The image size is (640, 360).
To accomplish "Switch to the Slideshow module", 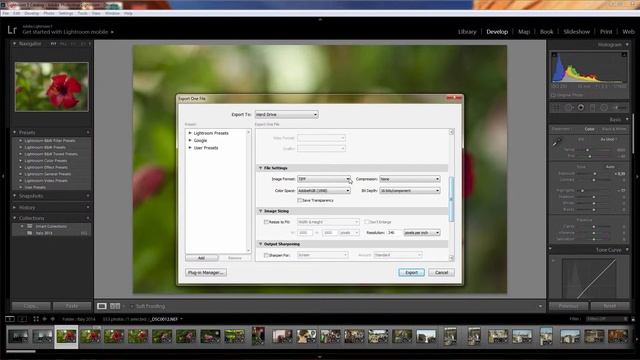I will 576,31.
